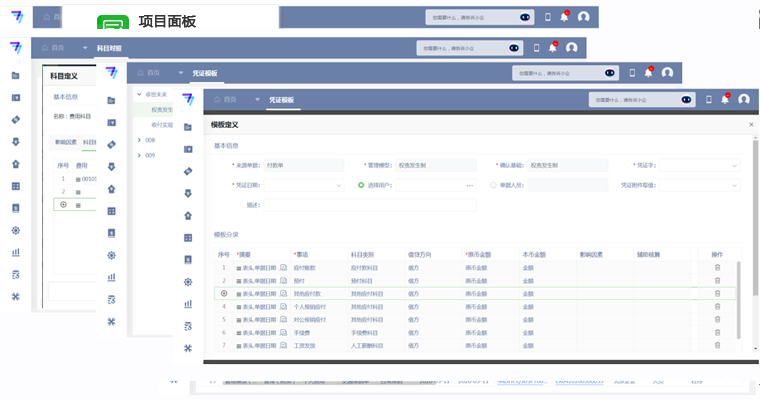Expand the 008 tree node
This screenshot has height=400, width=760.
click(139, 140)
